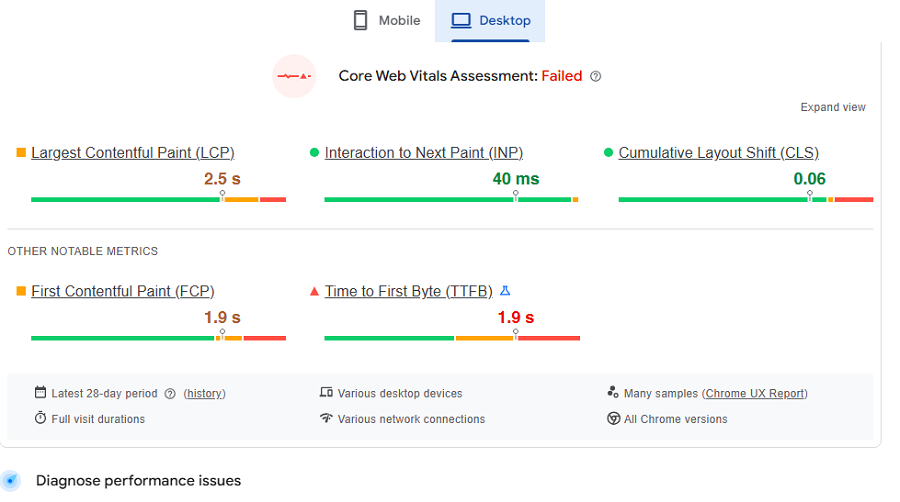The image size is (900, 502).
Task: Open Time to First Byte (TTFB) link
Action: pyautogui.click(x=409, y=291)
